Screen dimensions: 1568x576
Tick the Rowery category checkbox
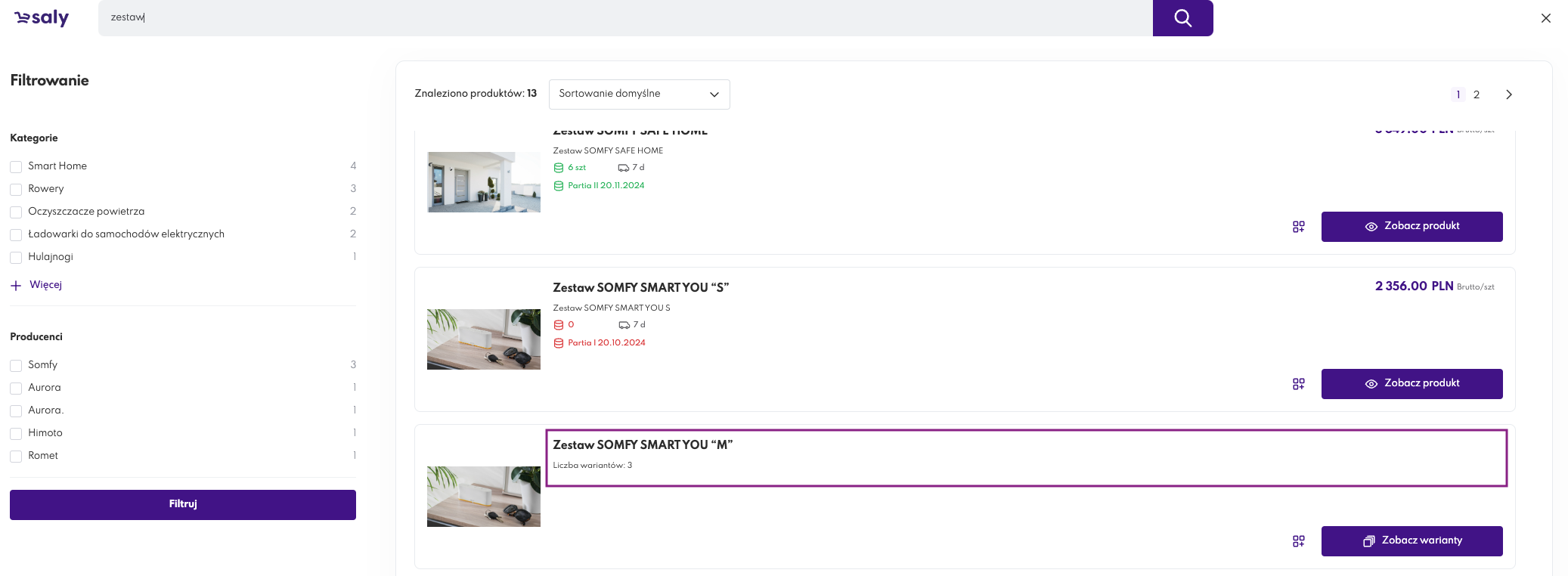pyautogui.click(x=16, y=190)
